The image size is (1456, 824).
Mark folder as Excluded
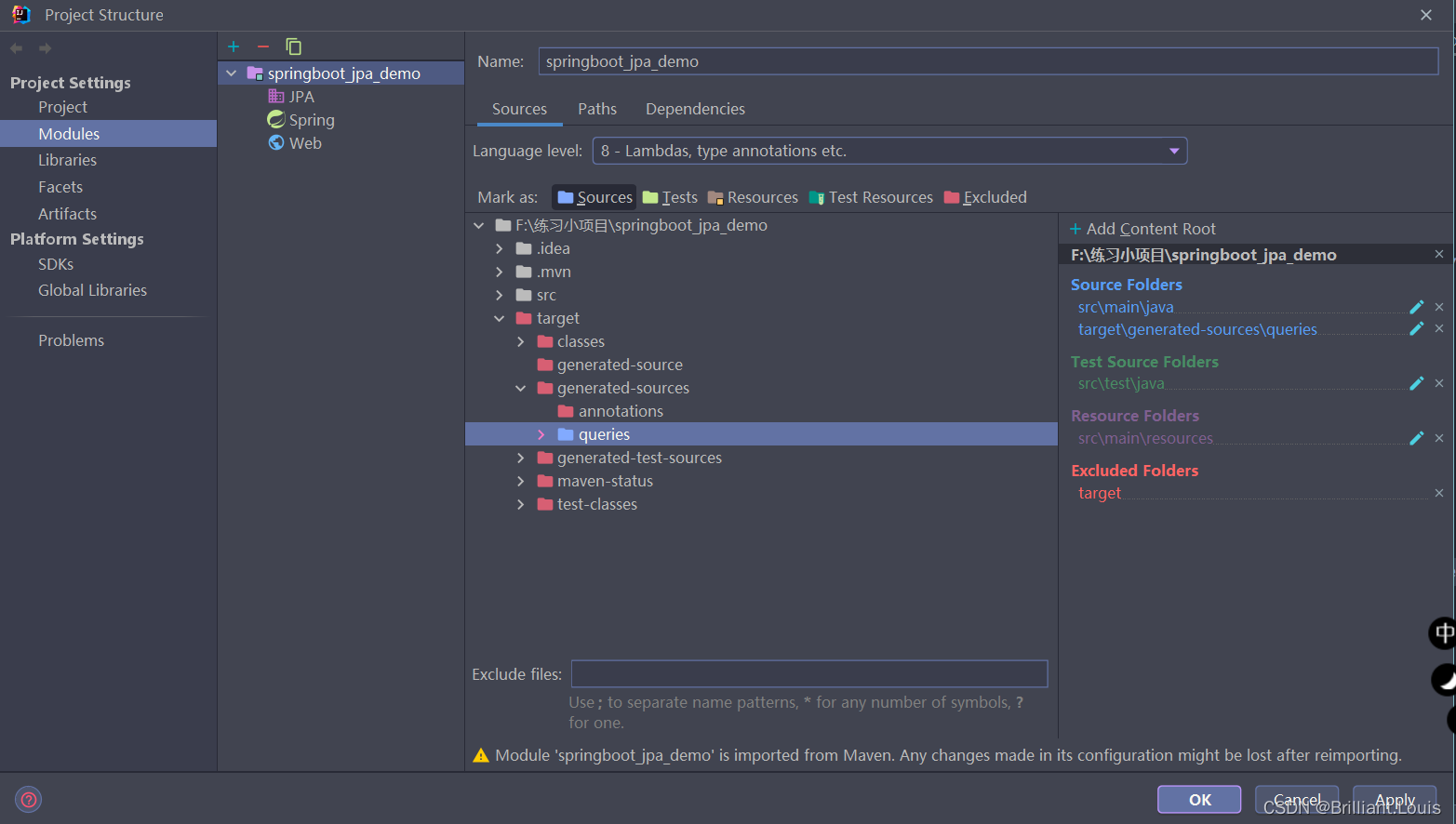985,197
